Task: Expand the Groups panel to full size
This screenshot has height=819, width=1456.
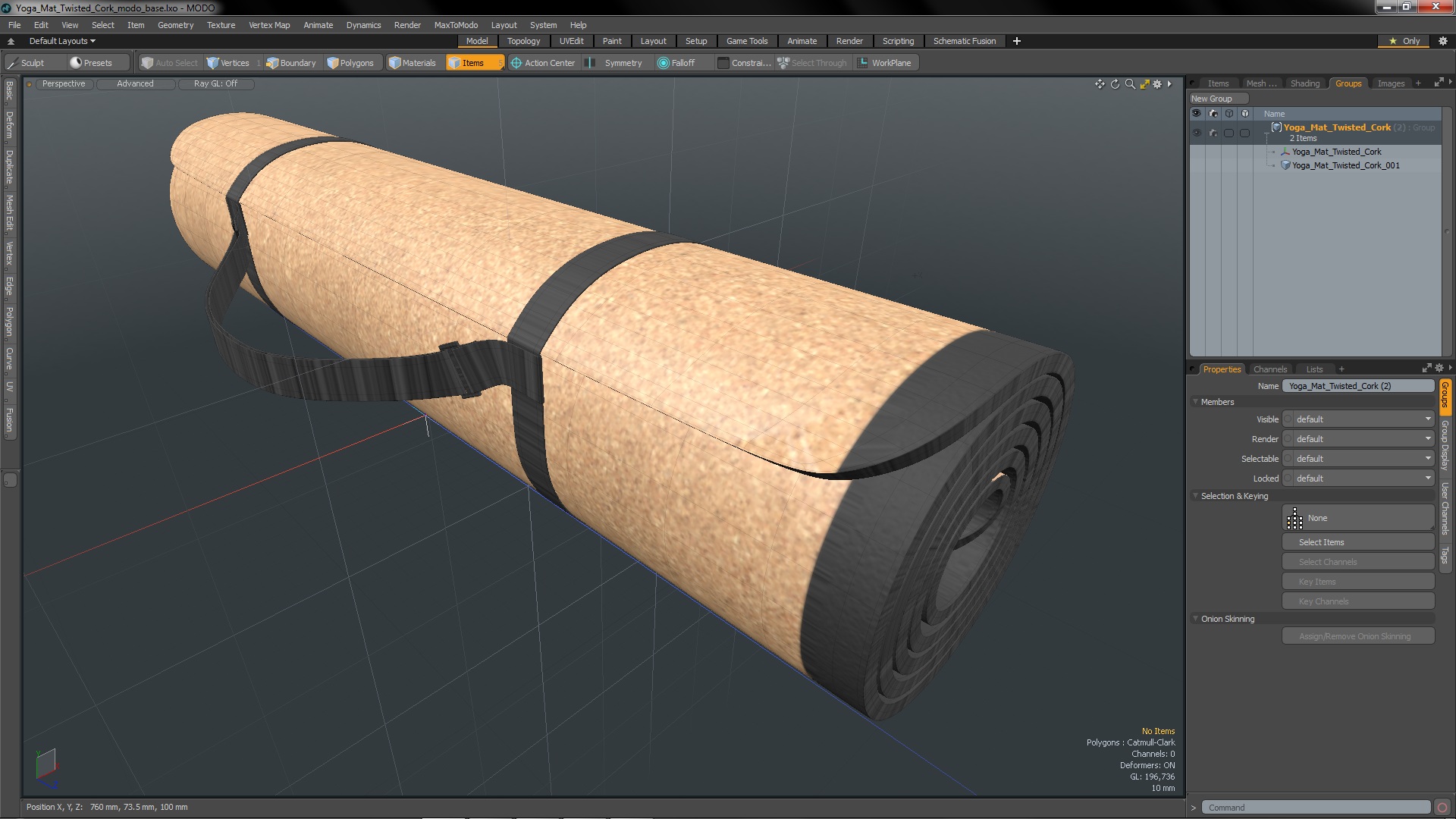Action: (x=1439, y=83)
